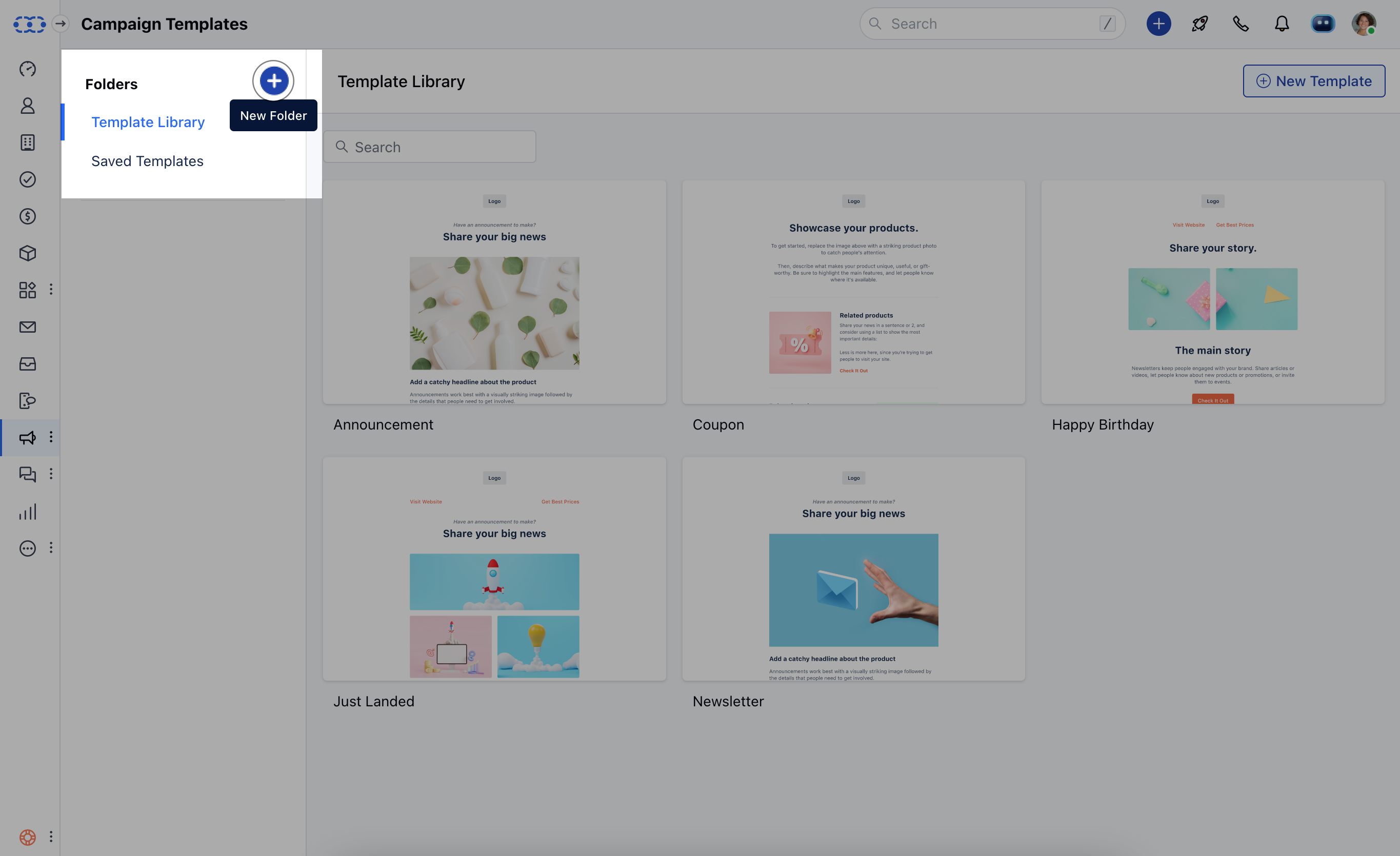Image resolution: width=1400 pixels, height=856 pixels.
Task: Expand options next to Campaigns megaphone icon
Action: point(51,437)
